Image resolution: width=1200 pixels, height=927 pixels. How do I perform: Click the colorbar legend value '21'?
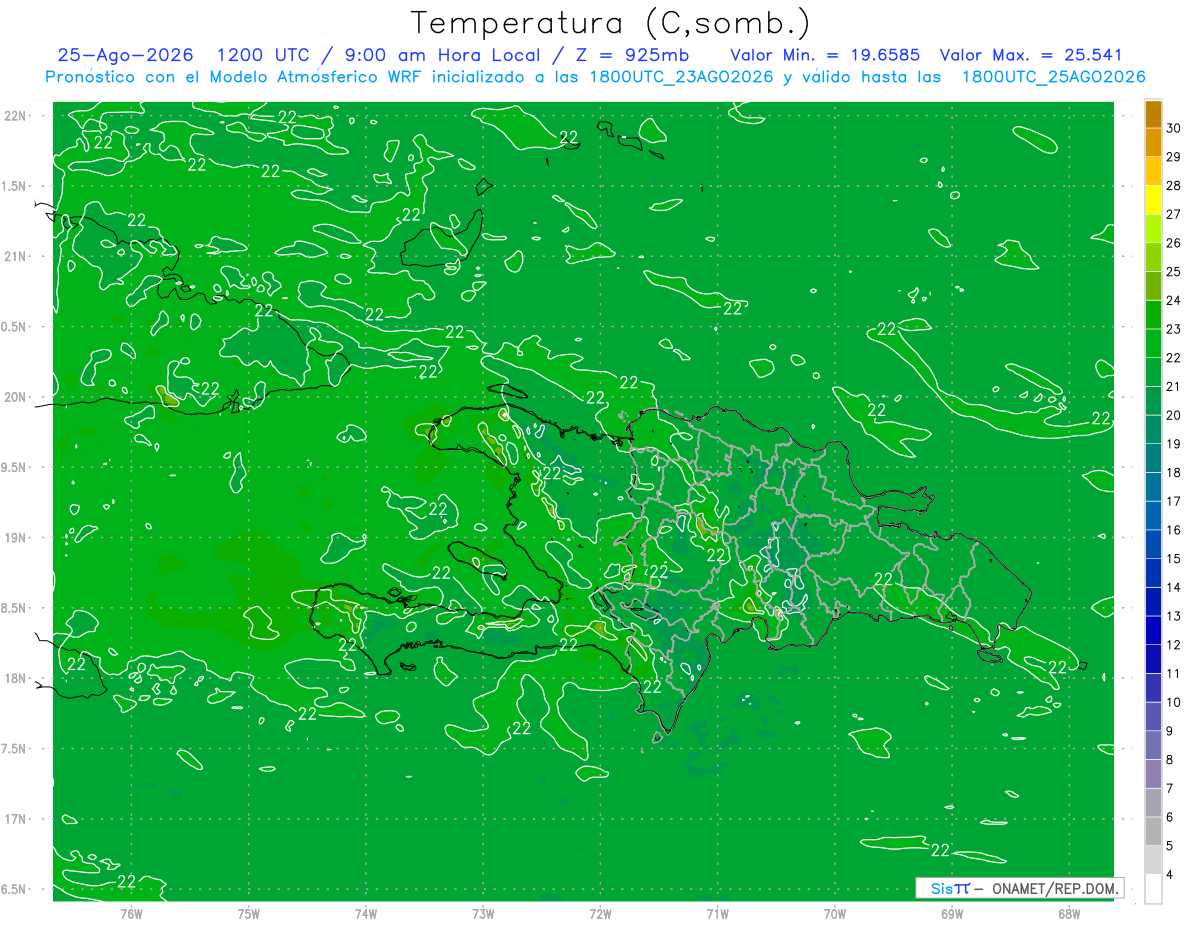click(x=1174, y=386)
